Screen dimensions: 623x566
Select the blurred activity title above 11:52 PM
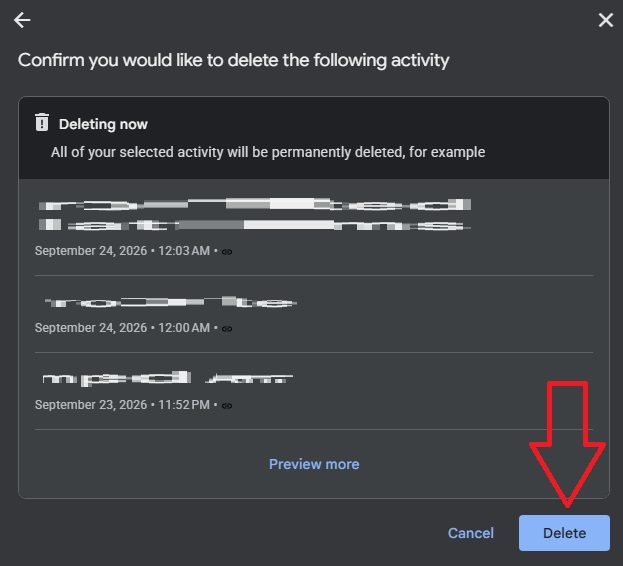(168, 379)
